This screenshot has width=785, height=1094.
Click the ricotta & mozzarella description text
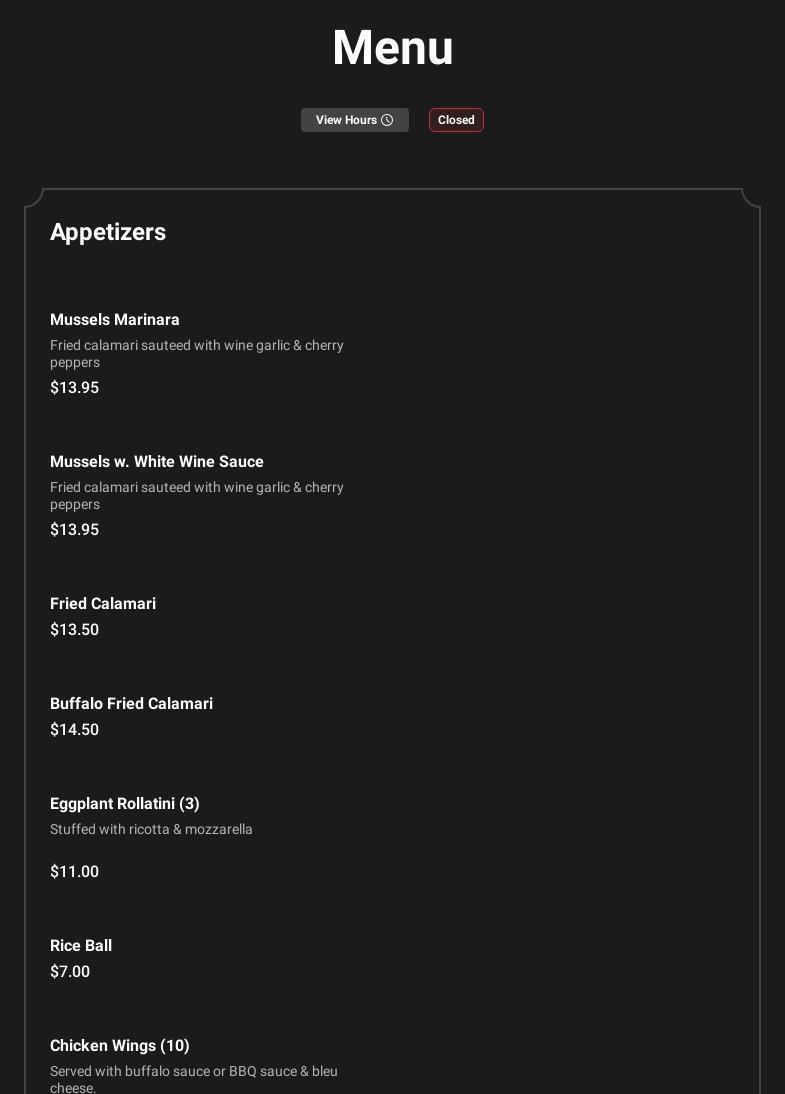point(151,830)
